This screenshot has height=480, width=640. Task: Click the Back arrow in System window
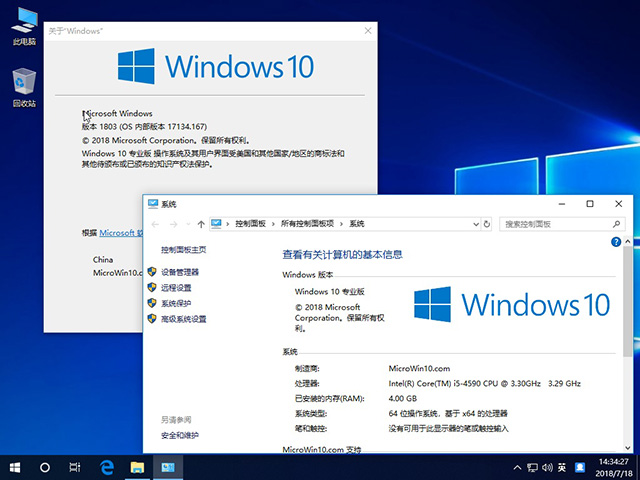pos(155,224)
